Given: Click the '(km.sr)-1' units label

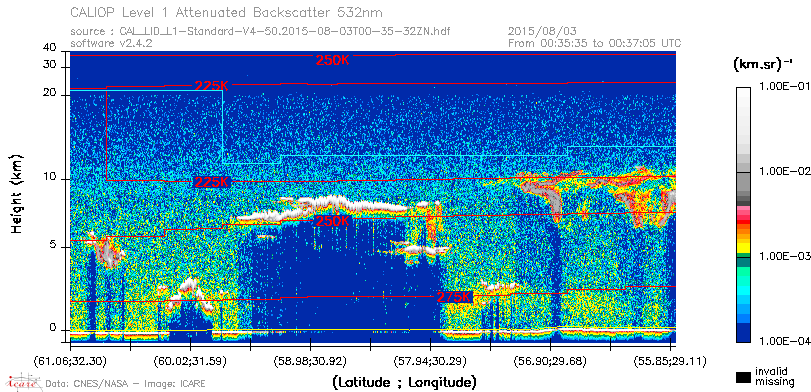Looking at the screenshot, I should [763, 64].
